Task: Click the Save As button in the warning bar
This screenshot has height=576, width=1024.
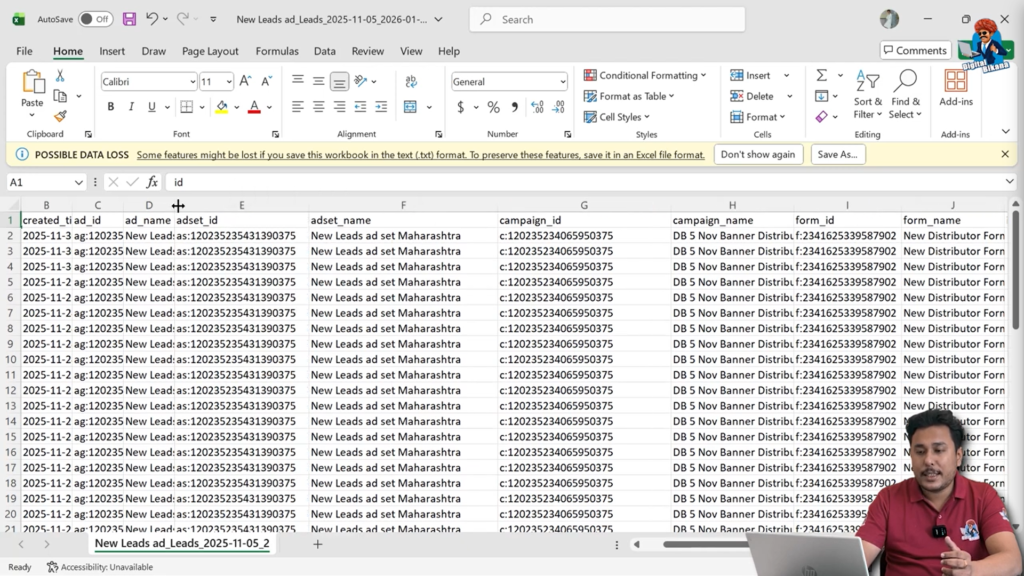Action: coord(838,154)
